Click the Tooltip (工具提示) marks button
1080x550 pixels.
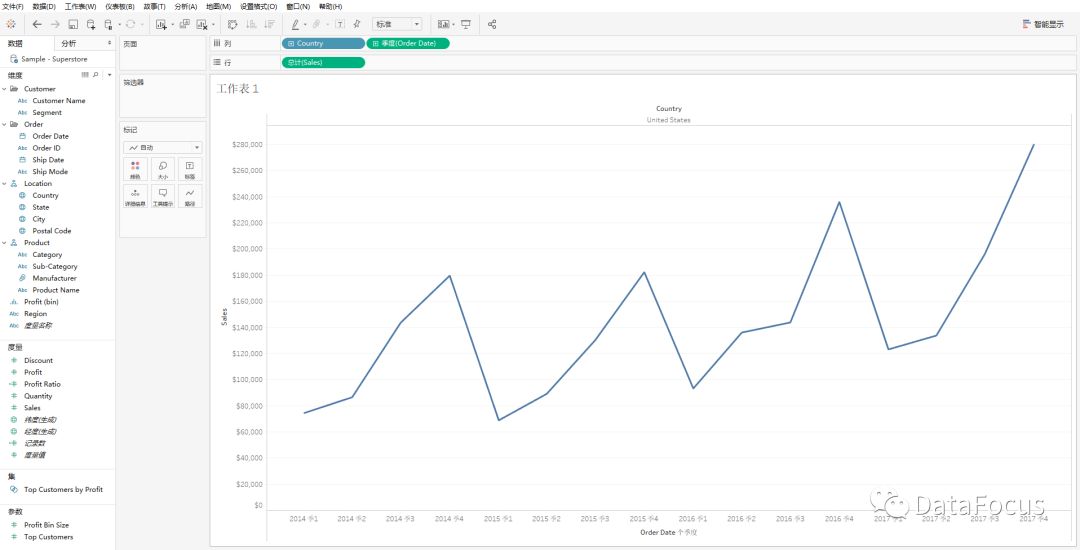point(162,196)
